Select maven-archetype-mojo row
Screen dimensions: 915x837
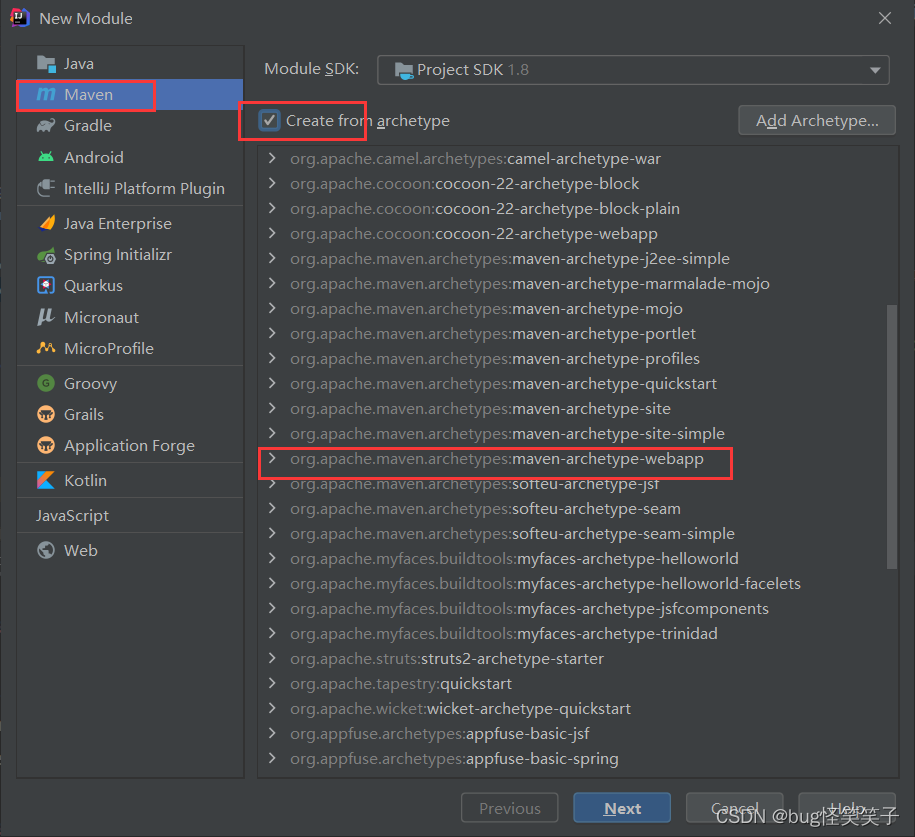coord(578,309)
